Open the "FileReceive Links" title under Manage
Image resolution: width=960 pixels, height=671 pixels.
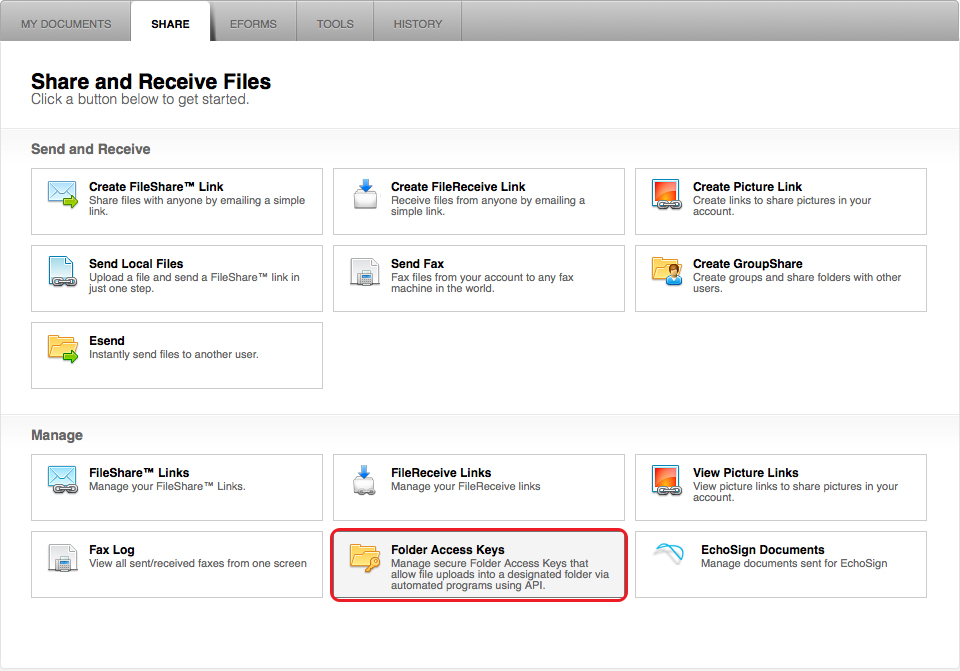[441, 473]
